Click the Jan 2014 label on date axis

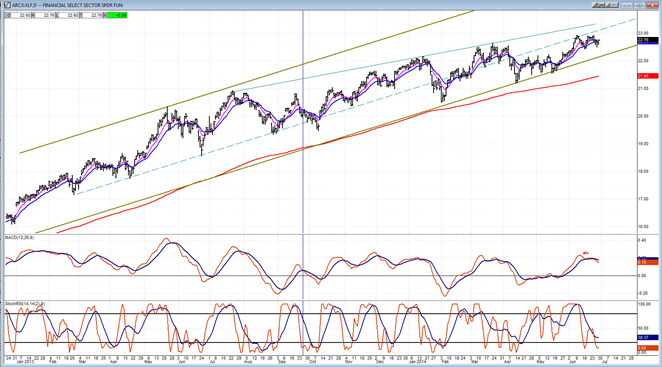click(418, 362)
